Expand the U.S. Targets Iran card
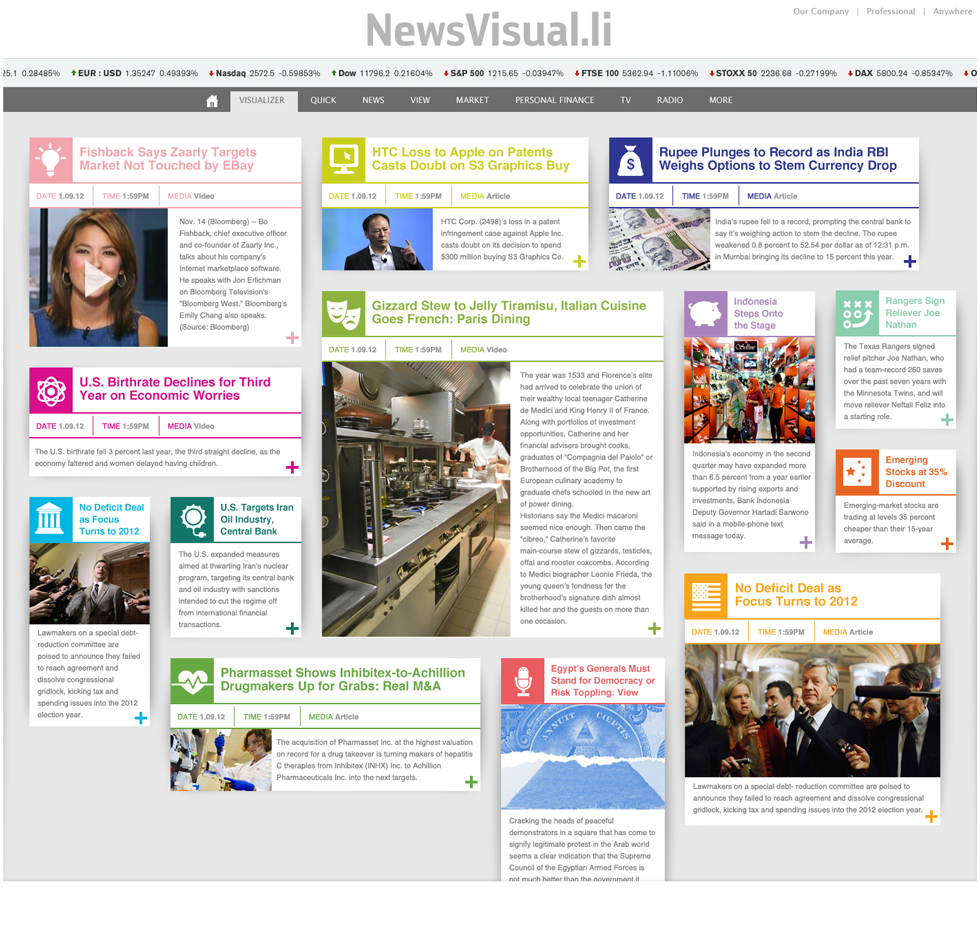 [292, 628]
